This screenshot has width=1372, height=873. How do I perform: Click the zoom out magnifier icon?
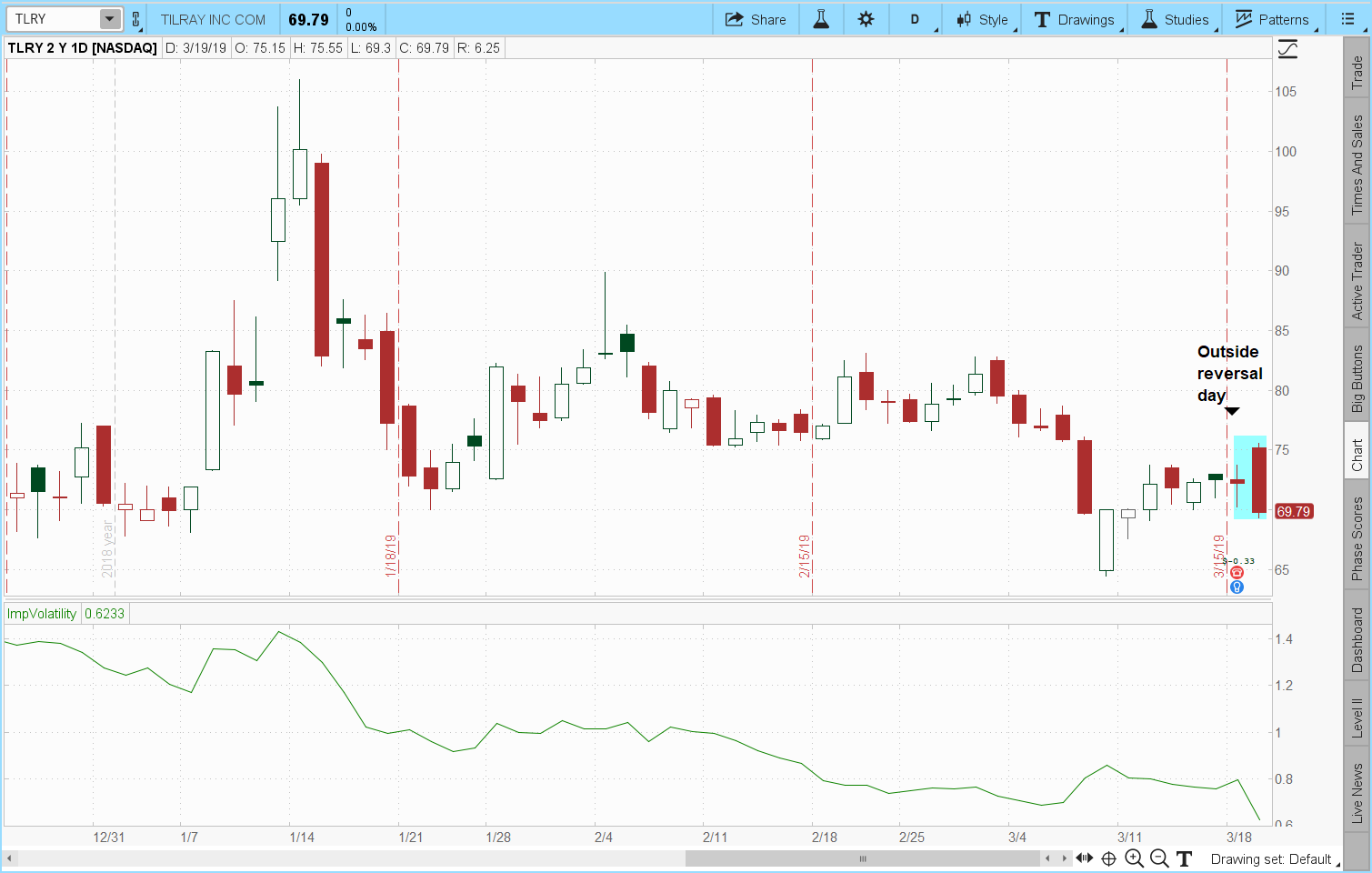click(x=1159, y=858)
